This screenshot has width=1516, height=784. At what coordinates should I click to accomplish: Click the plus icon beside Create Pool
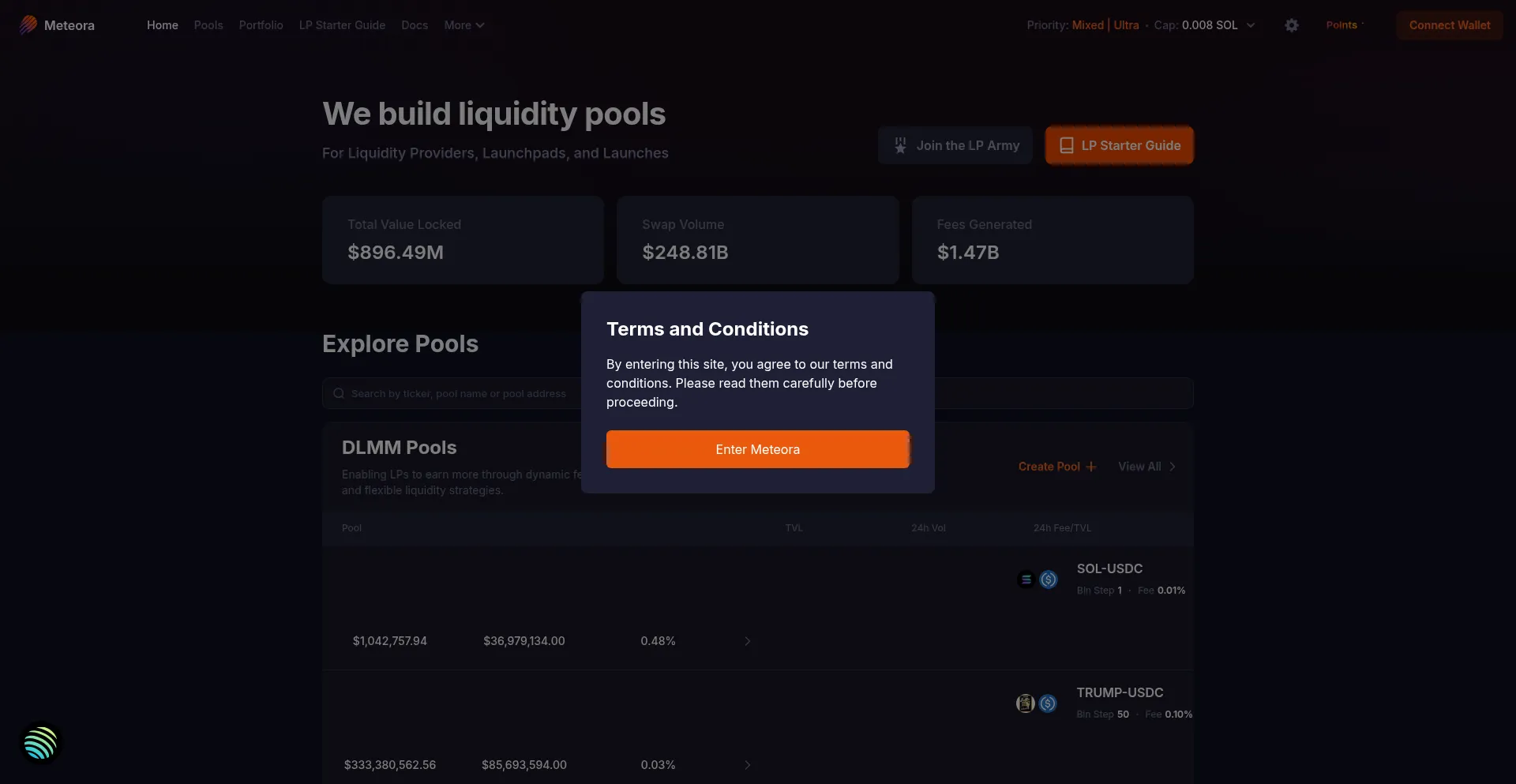(1091, 467)
